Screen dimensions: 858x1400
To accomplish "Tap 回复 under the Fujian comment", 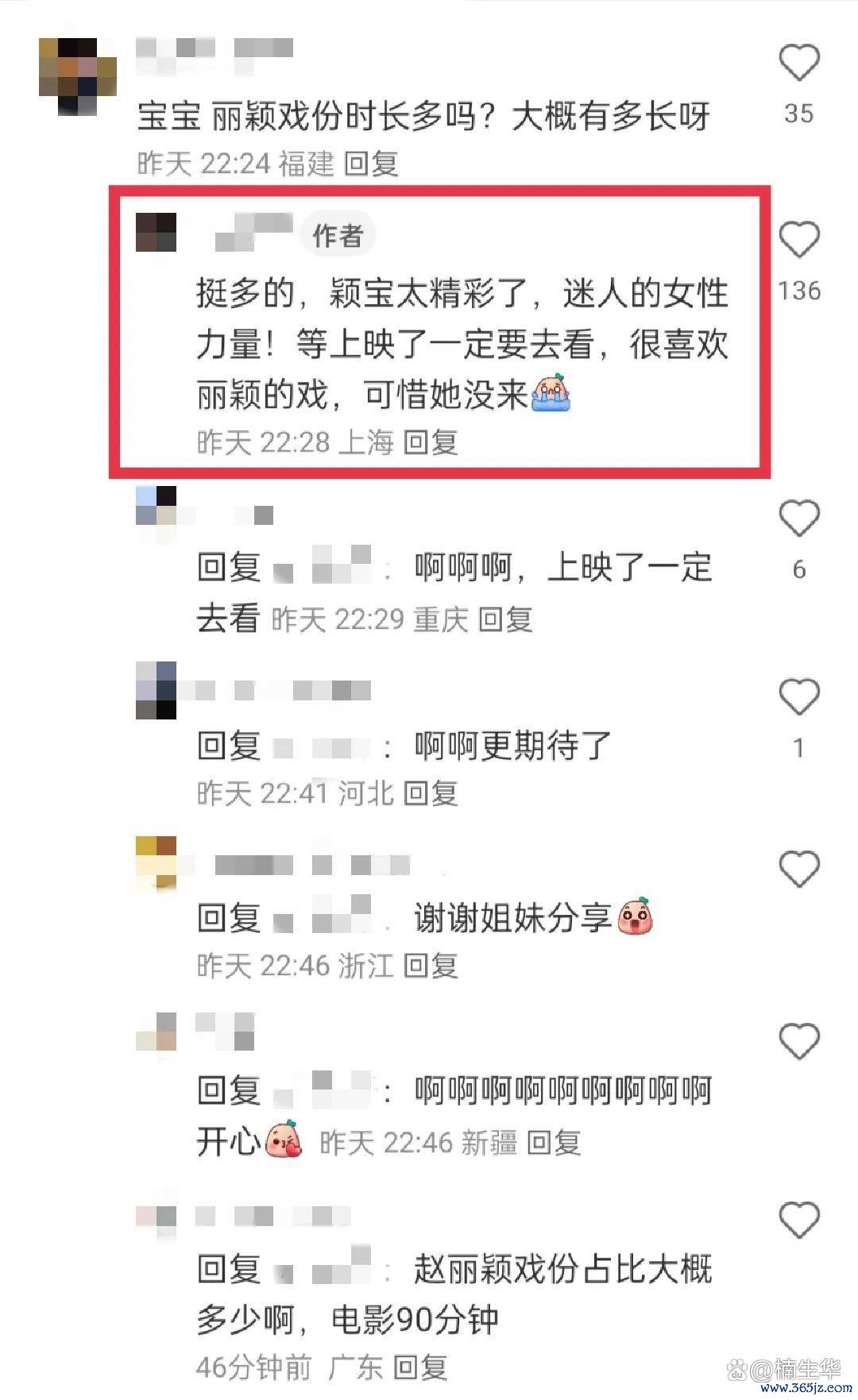I will [x=371, y=164].
